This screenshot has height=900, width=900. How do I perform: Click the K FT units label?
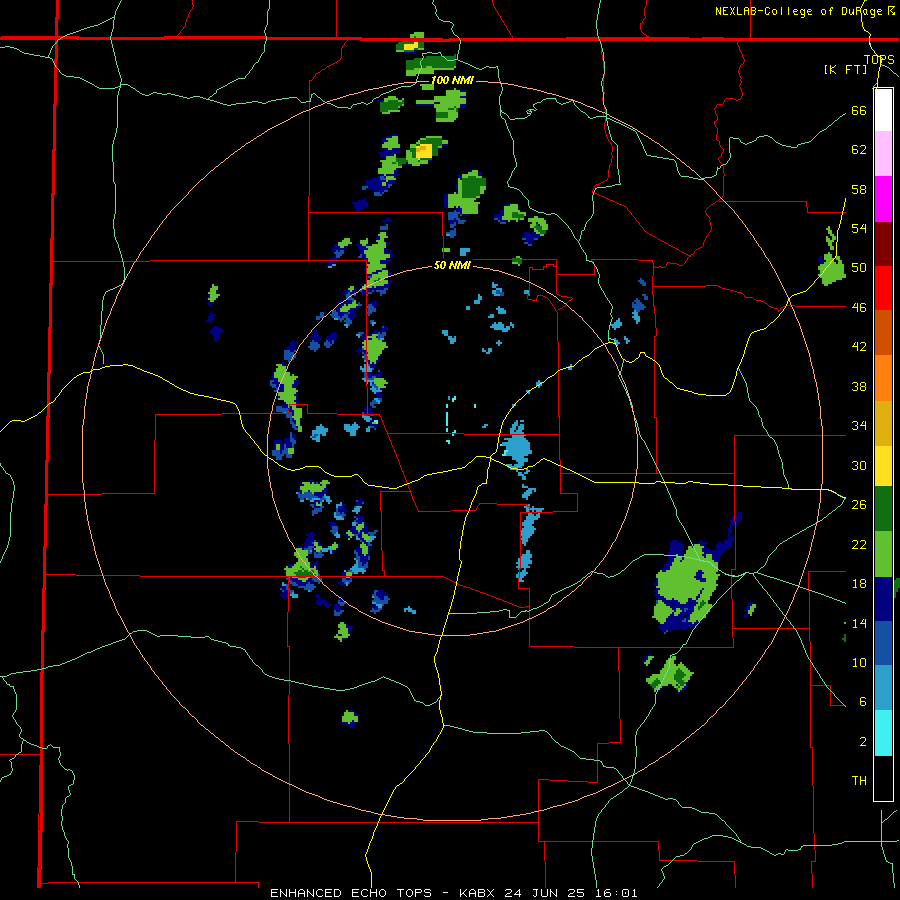point(845,69)
